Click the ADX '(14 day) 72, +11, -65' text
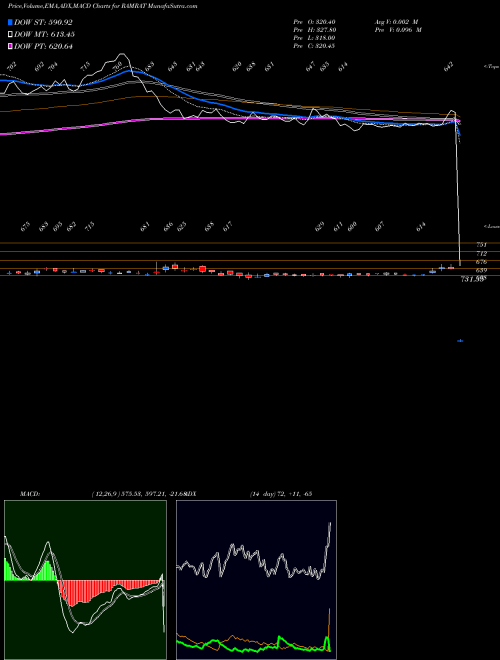 281,494
